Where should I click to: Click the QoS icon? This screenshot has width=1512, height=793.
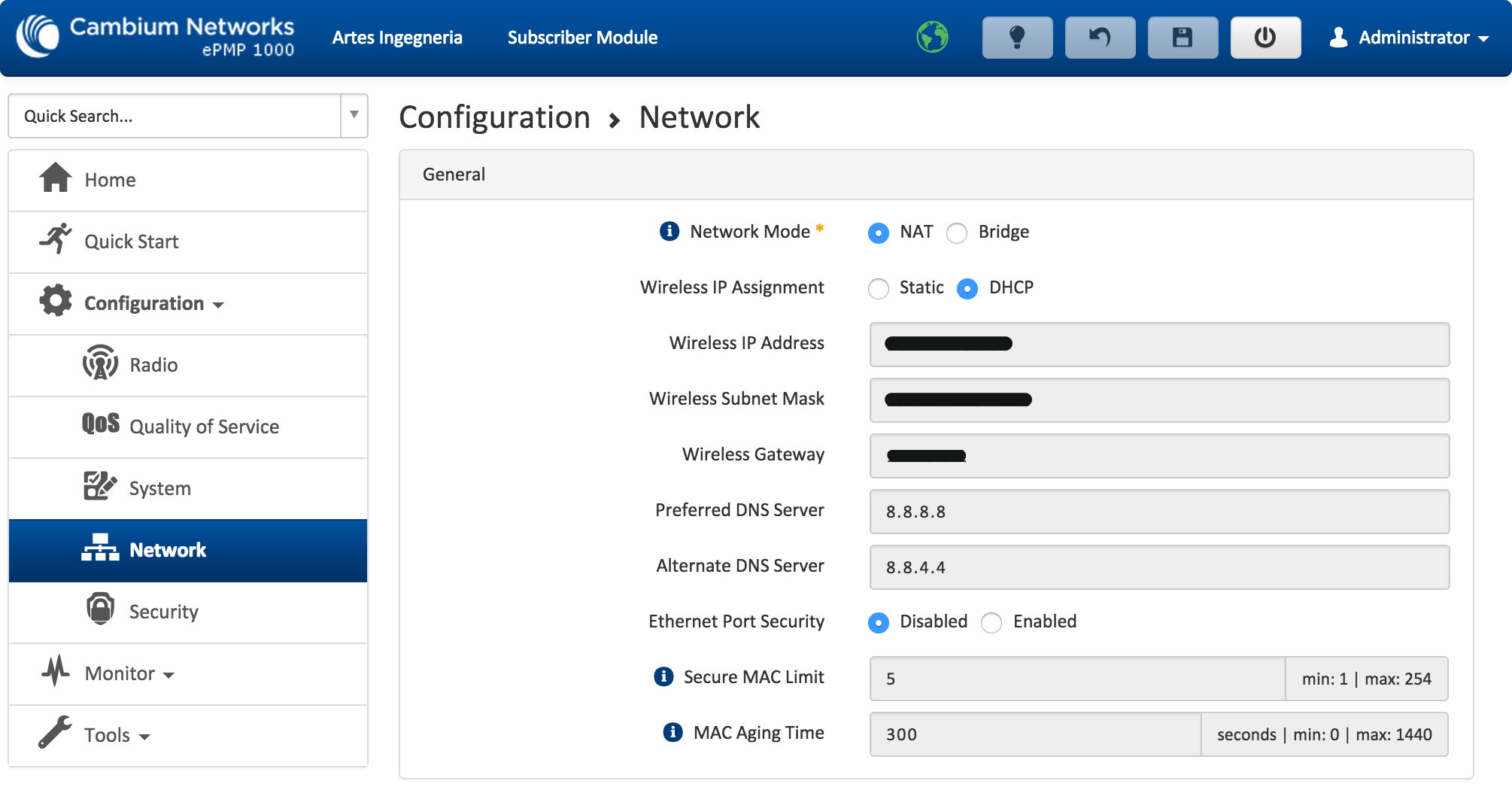tap(101, 424)
